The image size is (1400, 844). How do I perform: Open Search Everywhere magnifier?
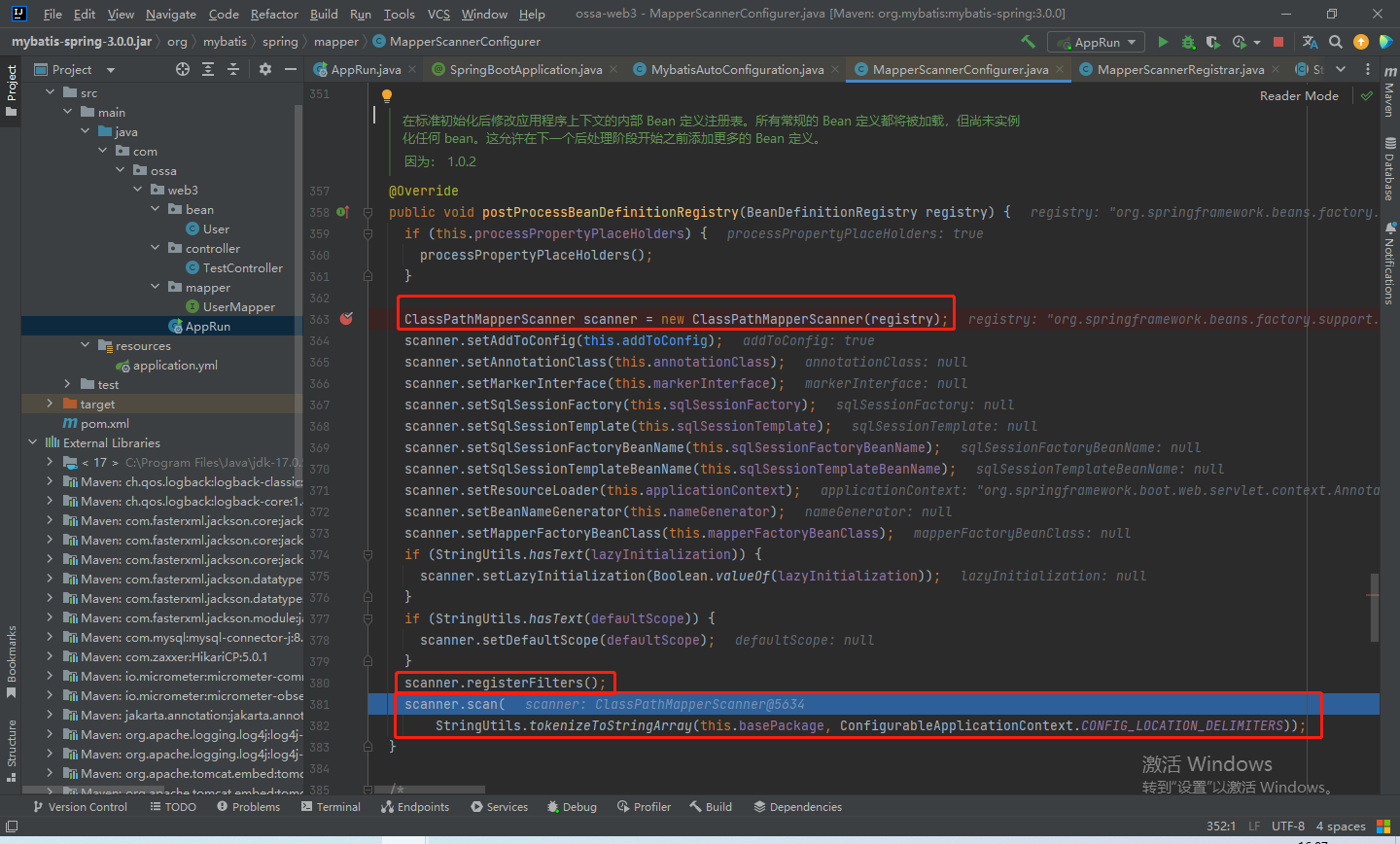click(x=1336, y=42)
